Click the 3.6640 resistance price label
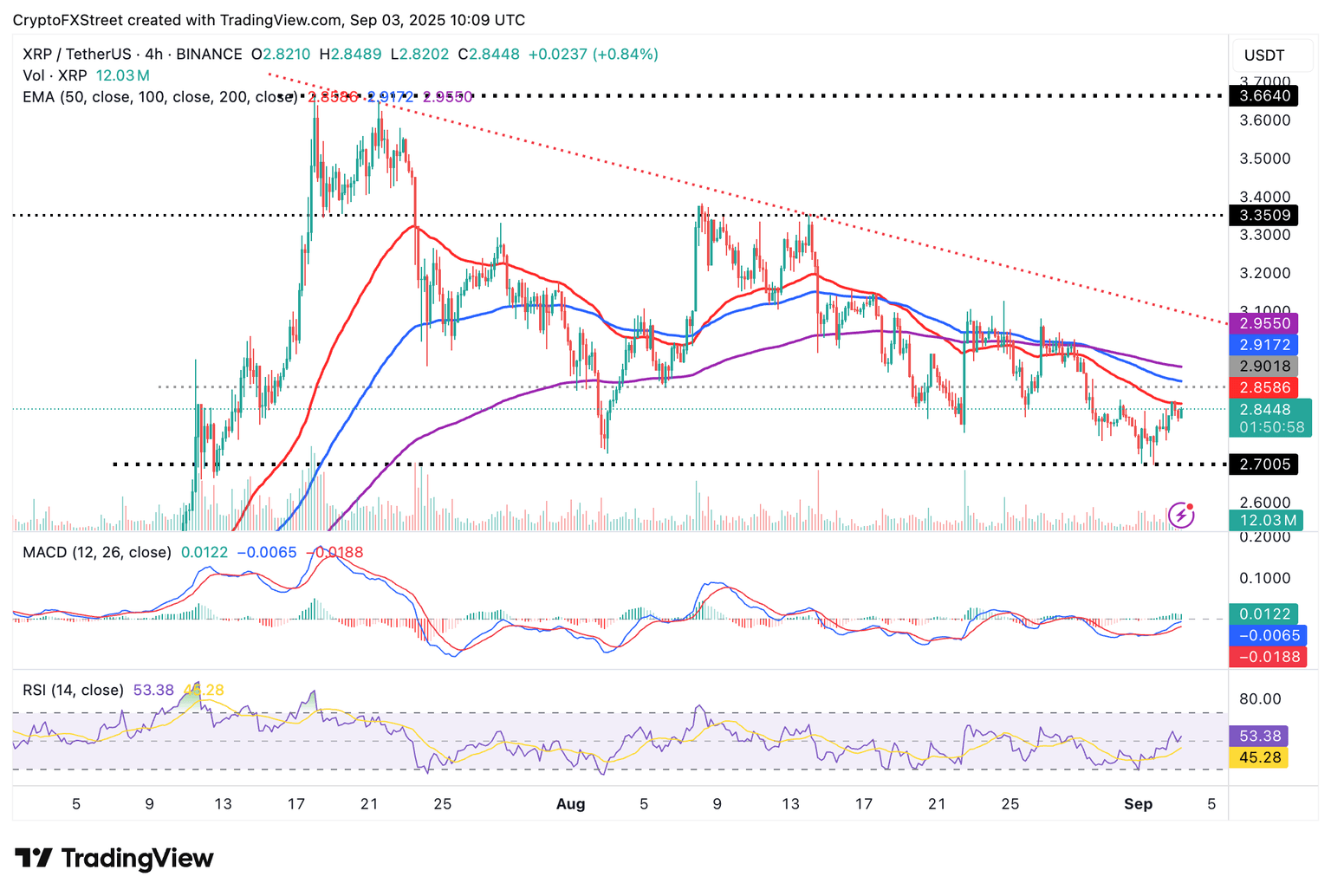Screen dimensions: 1331x896 pos(1264,96)
